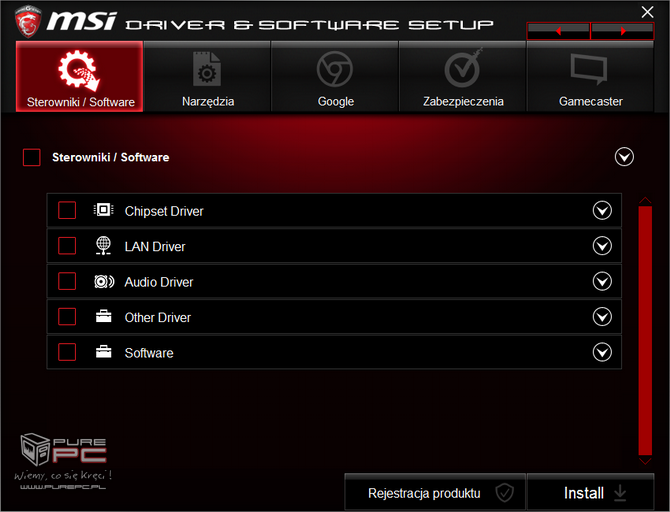Click the Install button
670x512 pixels.
pyautogui.click(x=590, y=492)
